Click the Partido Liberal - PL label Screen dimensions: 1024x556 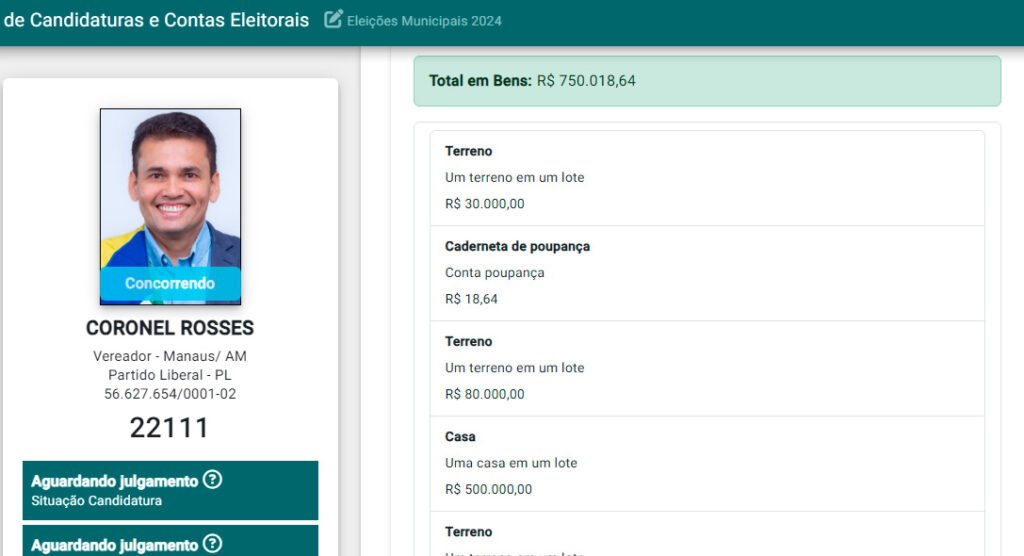click(x=170, y=375)
